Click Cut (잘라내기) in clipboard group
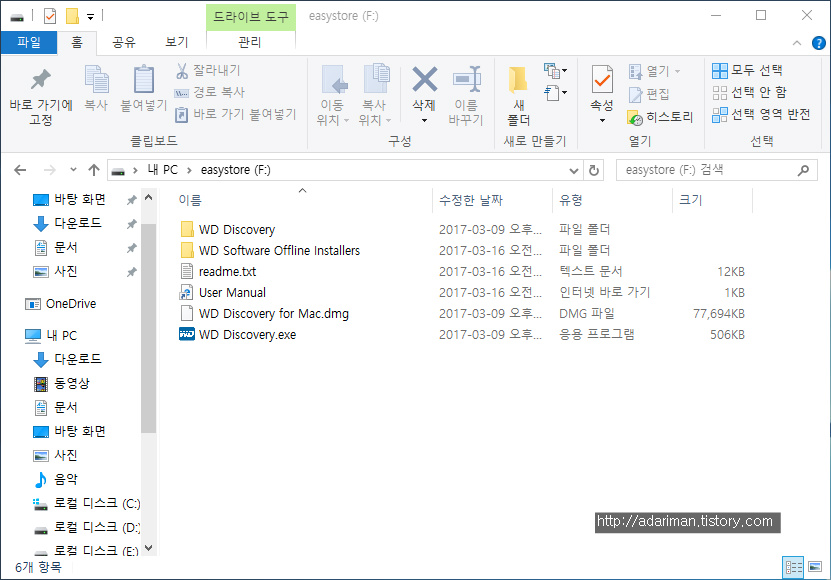831x580 pixels. (x=208, y=70)
